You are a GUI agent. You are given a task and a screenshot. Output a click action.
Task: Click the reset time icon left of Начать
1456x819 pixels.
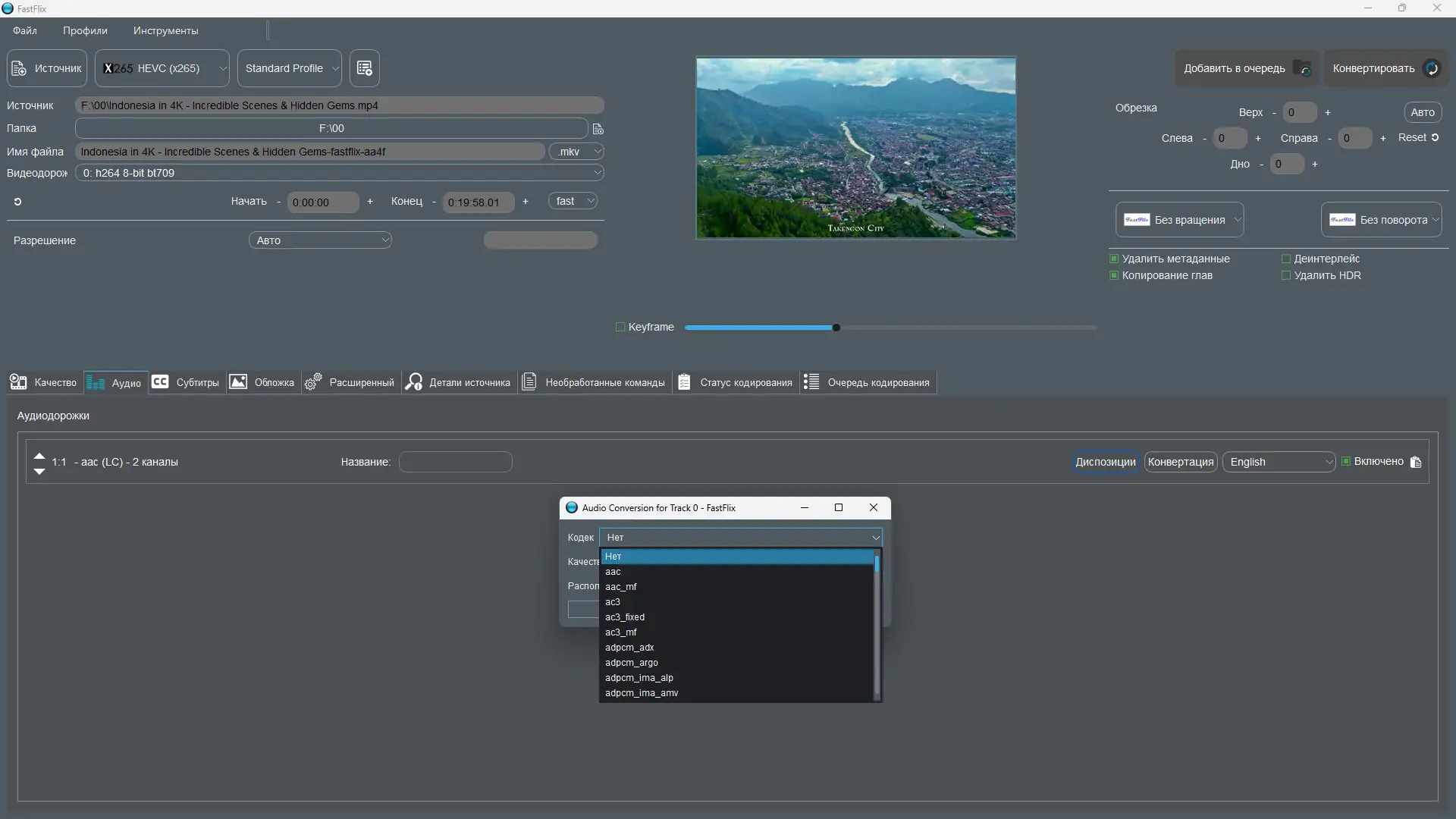point(17,202)
